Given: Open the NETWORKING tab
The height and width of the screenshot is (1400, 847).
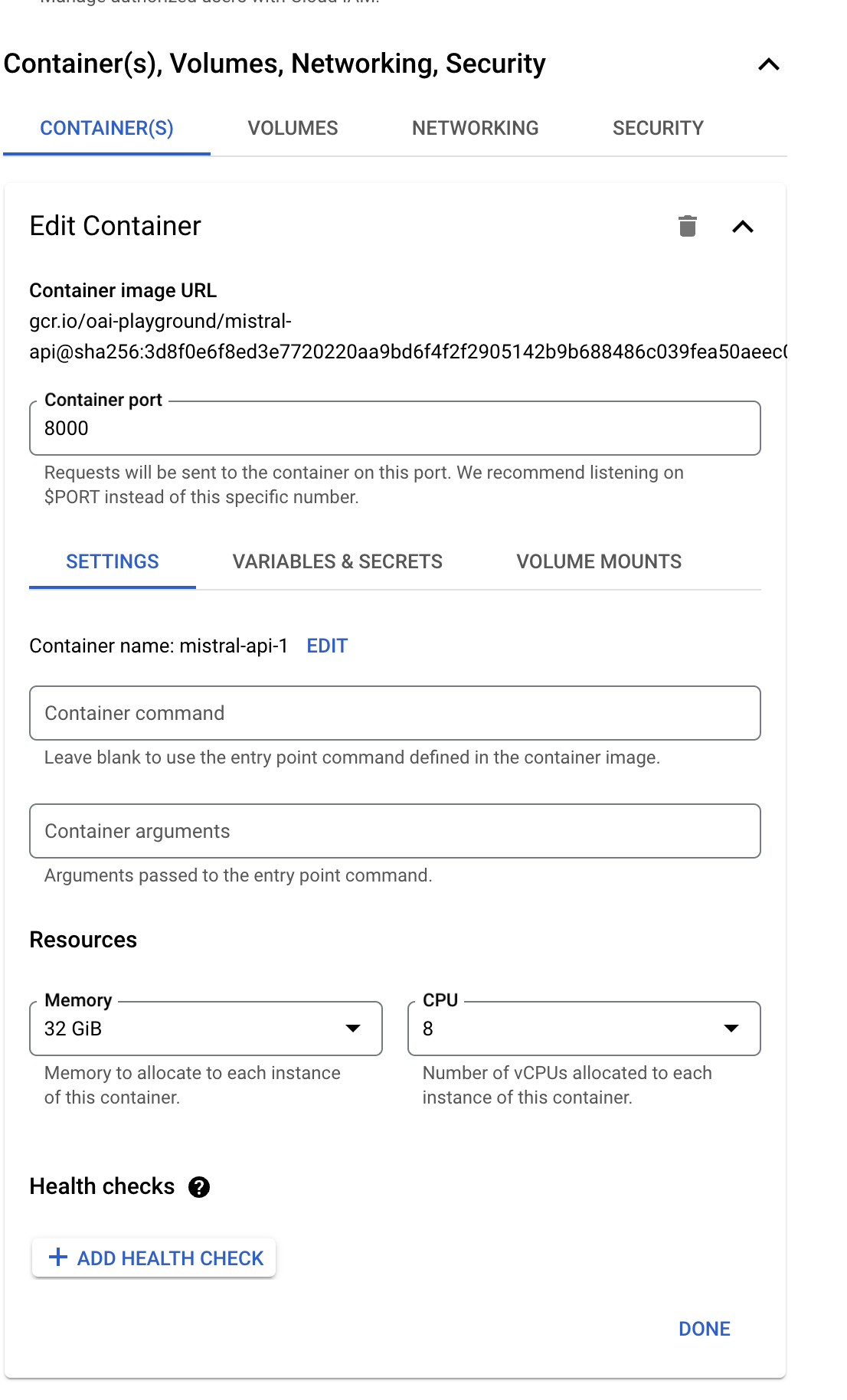Looking at the screenshot, I should coord(475,128).
